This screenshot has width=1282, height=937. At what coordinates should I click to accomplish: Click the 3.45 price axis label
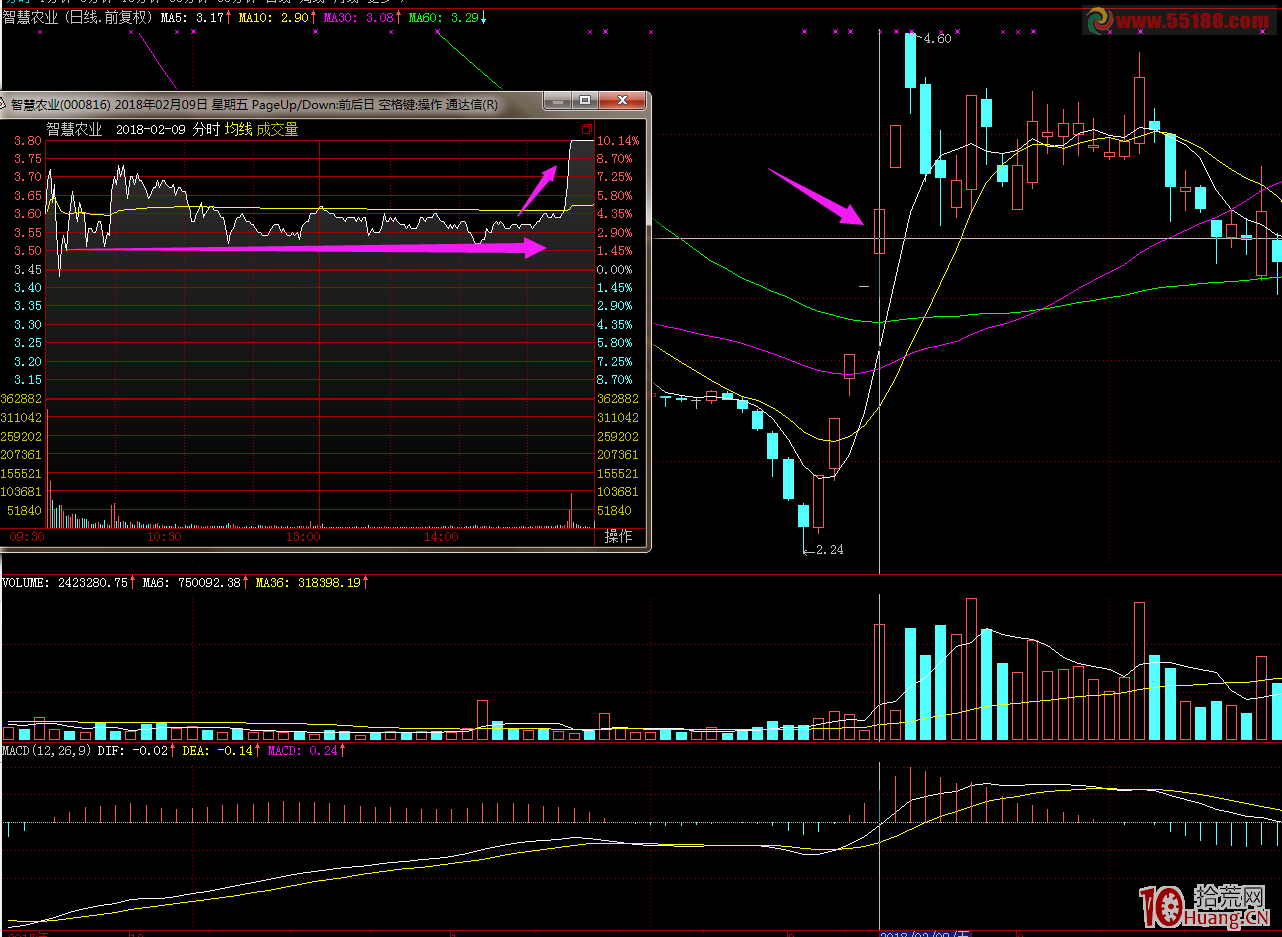pos(28,270)
